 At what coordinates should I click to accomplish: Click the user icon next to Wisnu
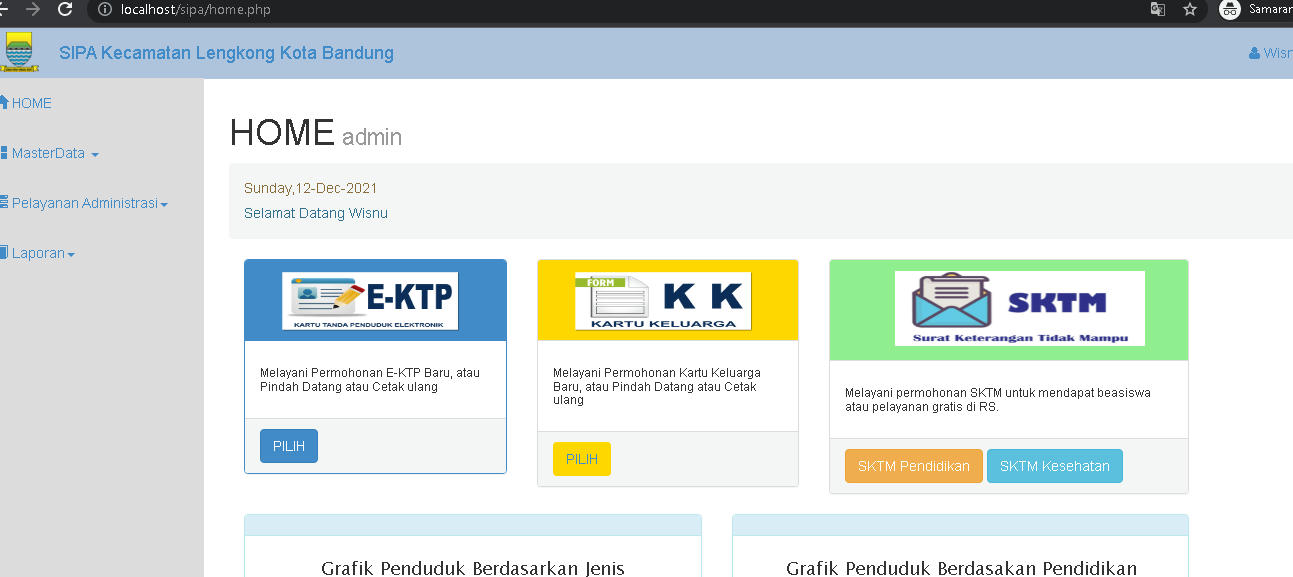(1254, 52)
